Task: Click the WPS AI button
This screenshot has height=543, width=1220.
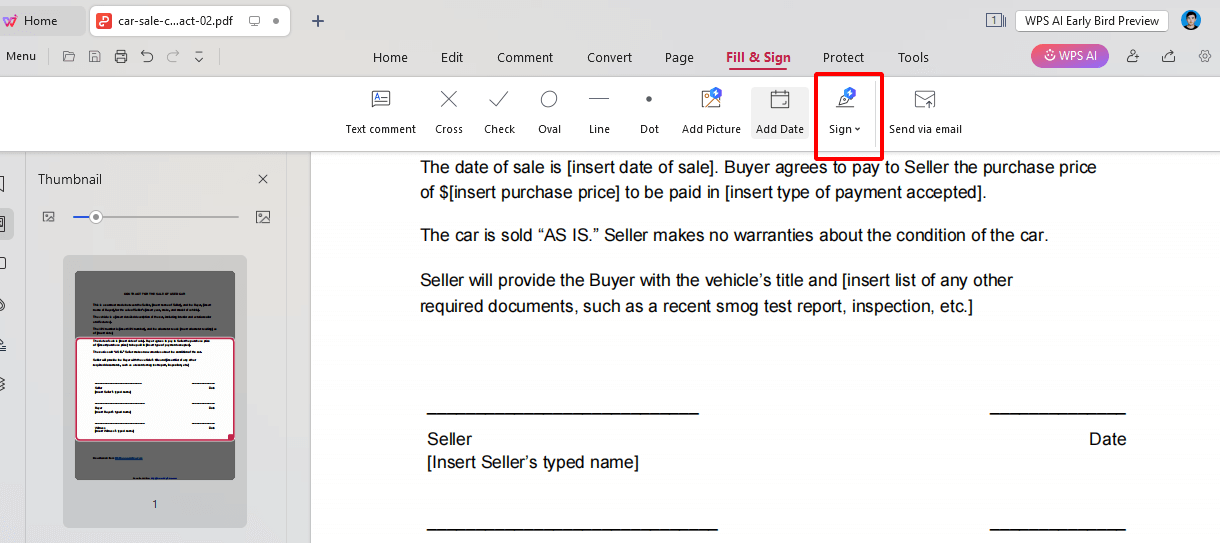Action: [1070, 56]
